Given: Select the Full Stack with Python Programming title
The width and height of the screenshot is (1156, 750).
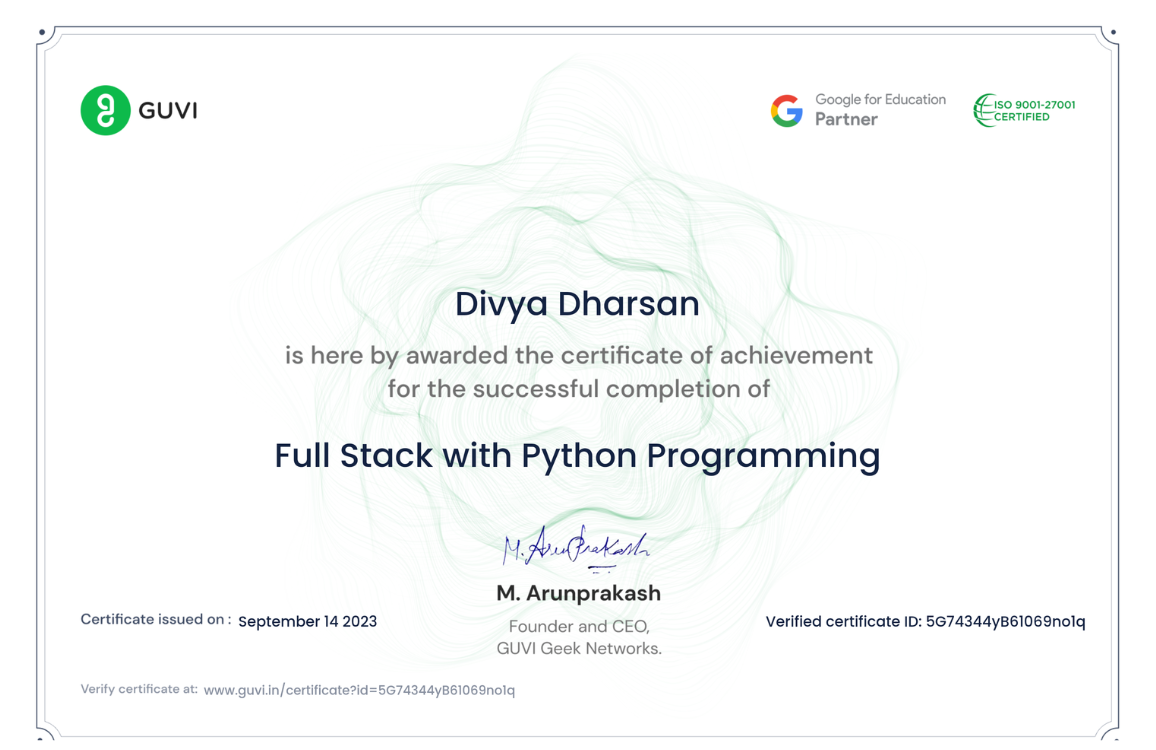Looking at the screenshot, I should [577, 456].
